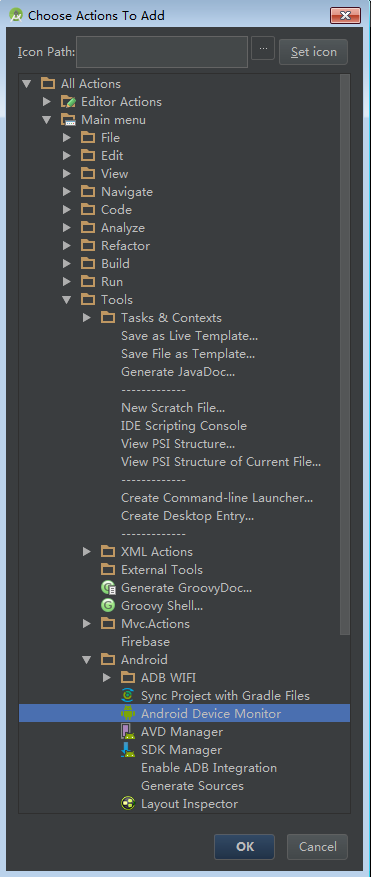Select View PSI Structure of Current File...
Screen dimensions: 371x877
[x=221, y=461]
